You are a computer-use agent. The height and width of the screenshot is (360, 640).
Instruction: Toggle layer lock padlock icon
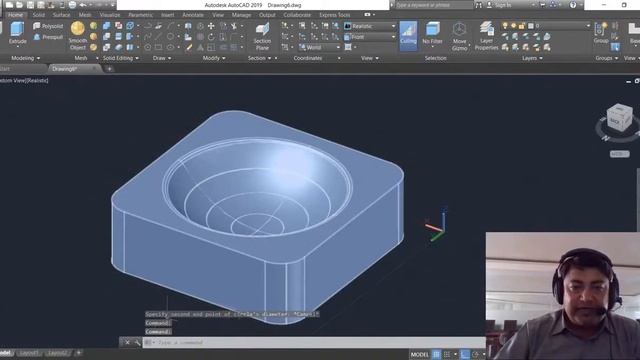522,26
